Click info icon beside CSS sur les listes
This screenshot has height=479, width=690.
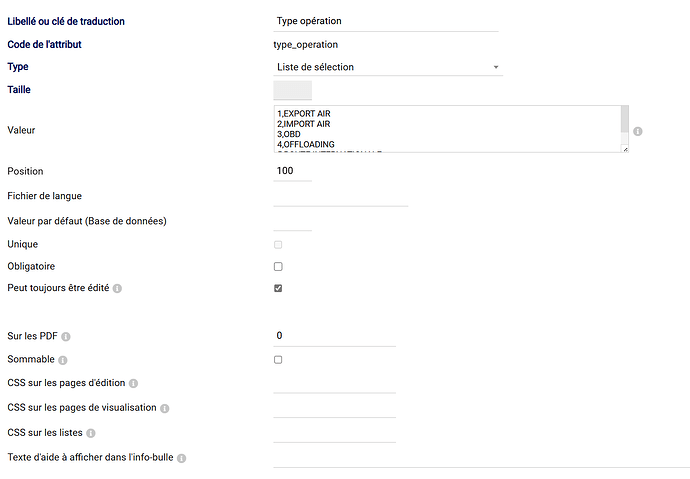[x=90, y=434]
